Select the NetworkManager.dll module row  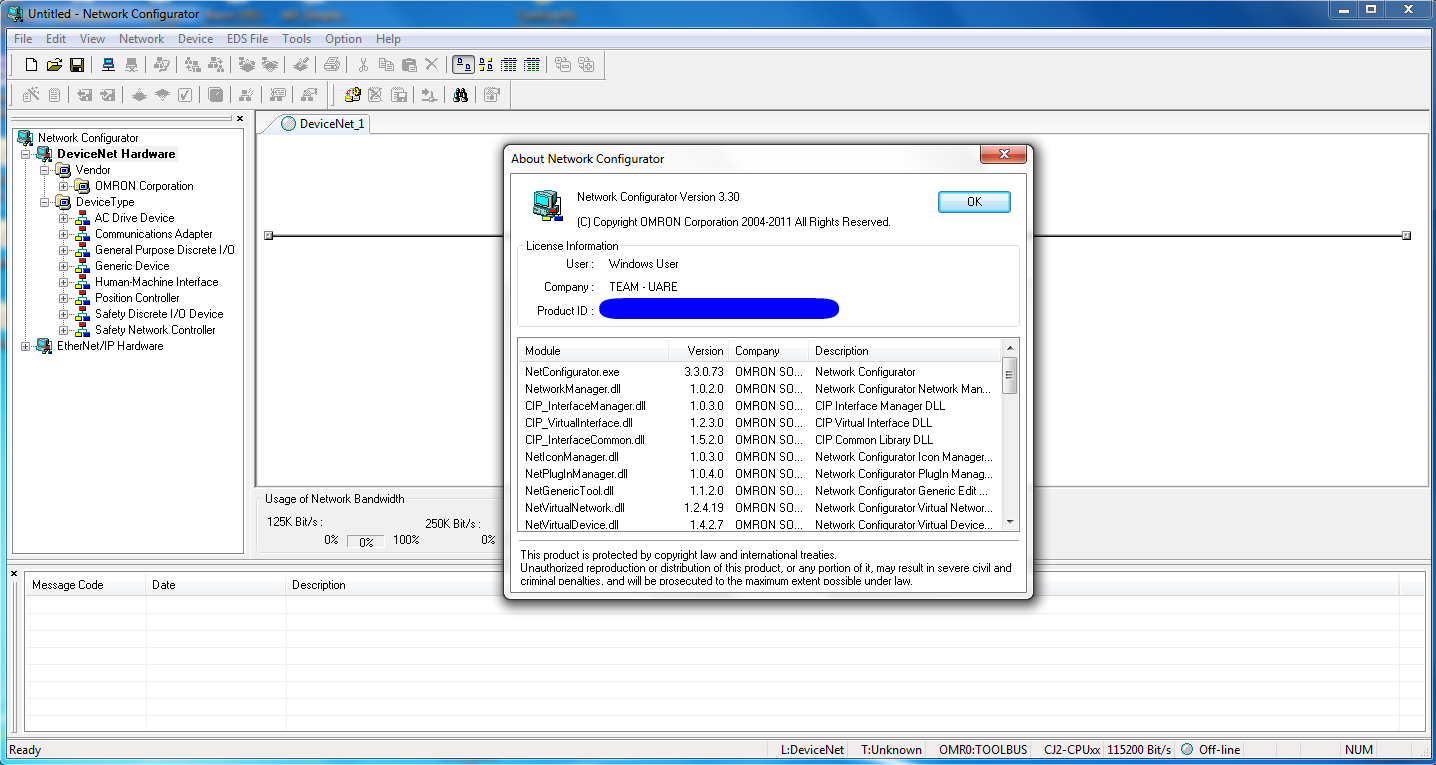pyautogui.click(x=760, y=389)
